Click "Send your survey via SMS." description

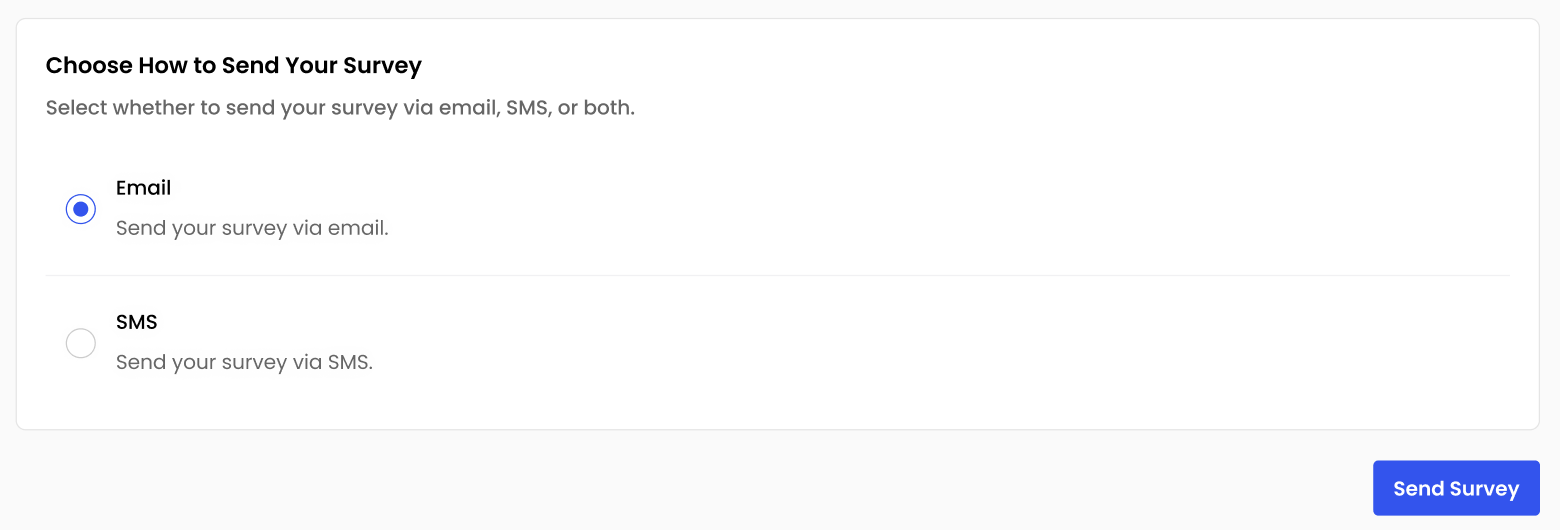[244, 362]
